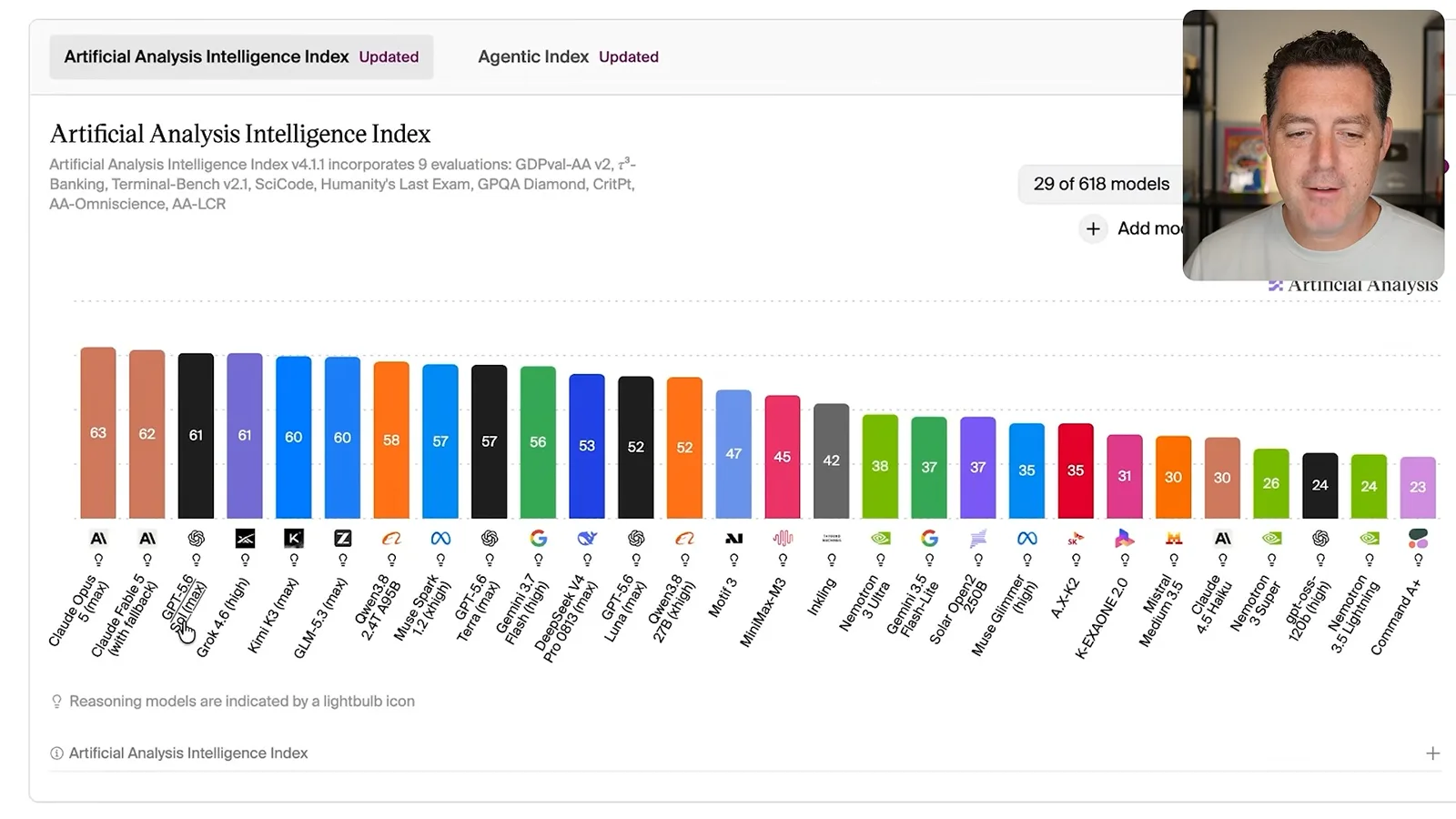Click the NVIDIA logo above Nemotron 3 Super

click(x=1271, y=539)
